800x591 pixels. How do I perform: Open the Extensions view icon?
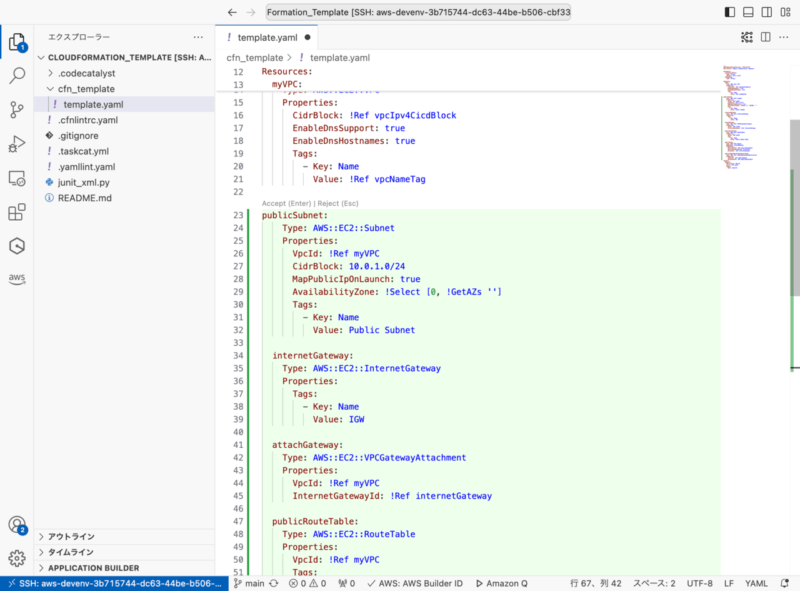[17, 212]
